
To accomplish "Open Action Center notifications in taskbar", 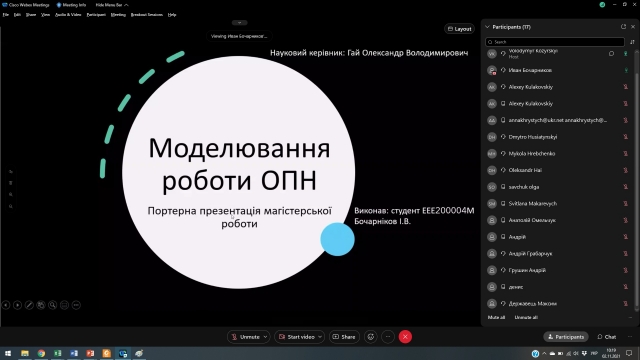I will tap(629, 353).
